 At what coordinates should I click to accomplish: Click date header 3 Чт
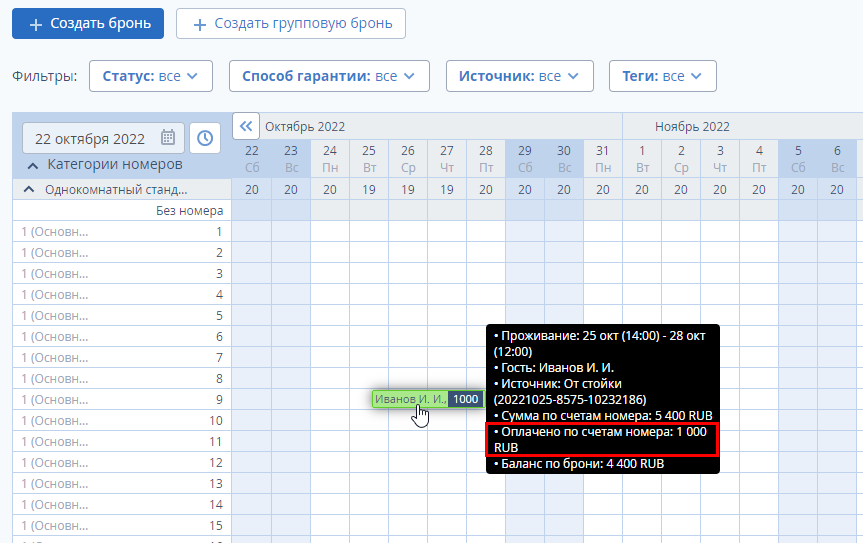[720, 158]
